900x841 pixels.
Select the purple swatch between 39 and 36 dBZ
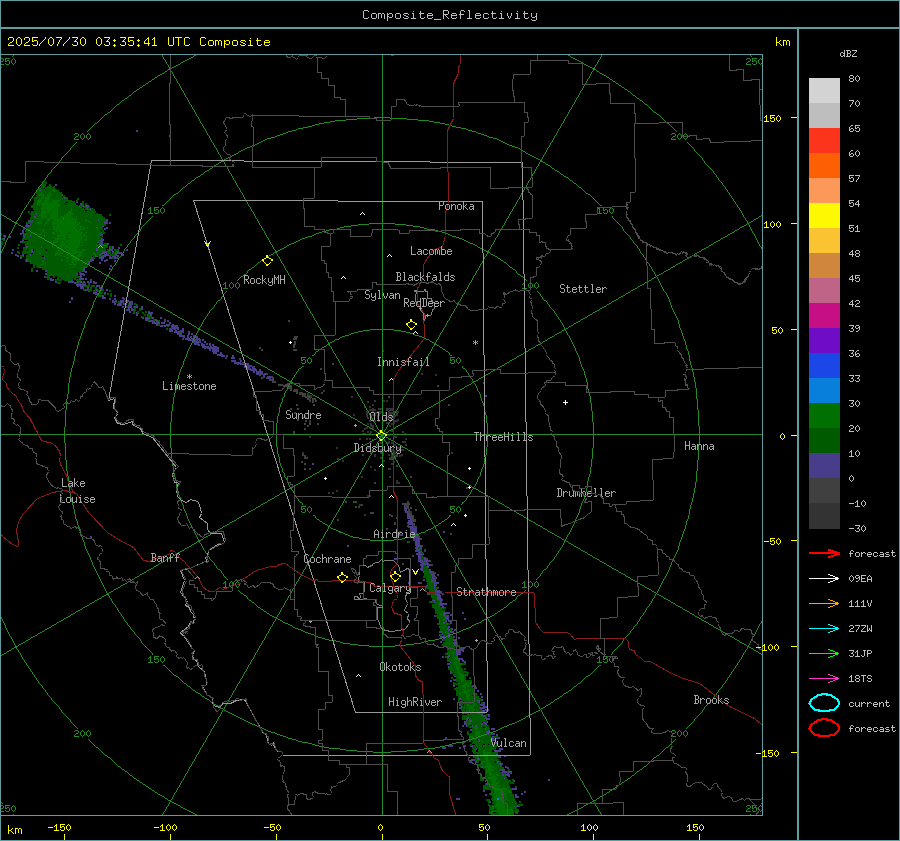coord(824,340)
